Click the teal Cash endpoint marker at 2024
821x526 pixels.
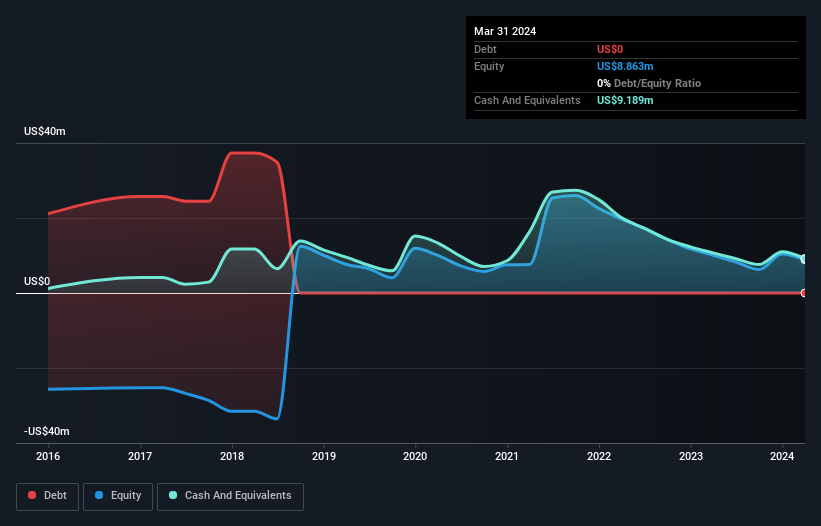click(x=804, y=259)
